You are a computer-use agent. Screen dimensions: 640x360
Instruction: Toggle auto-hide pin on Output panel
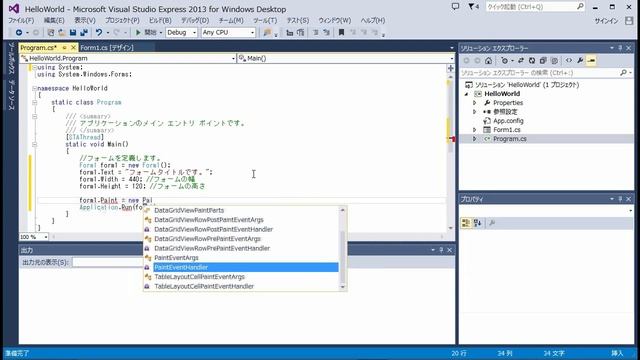(441, 250)
